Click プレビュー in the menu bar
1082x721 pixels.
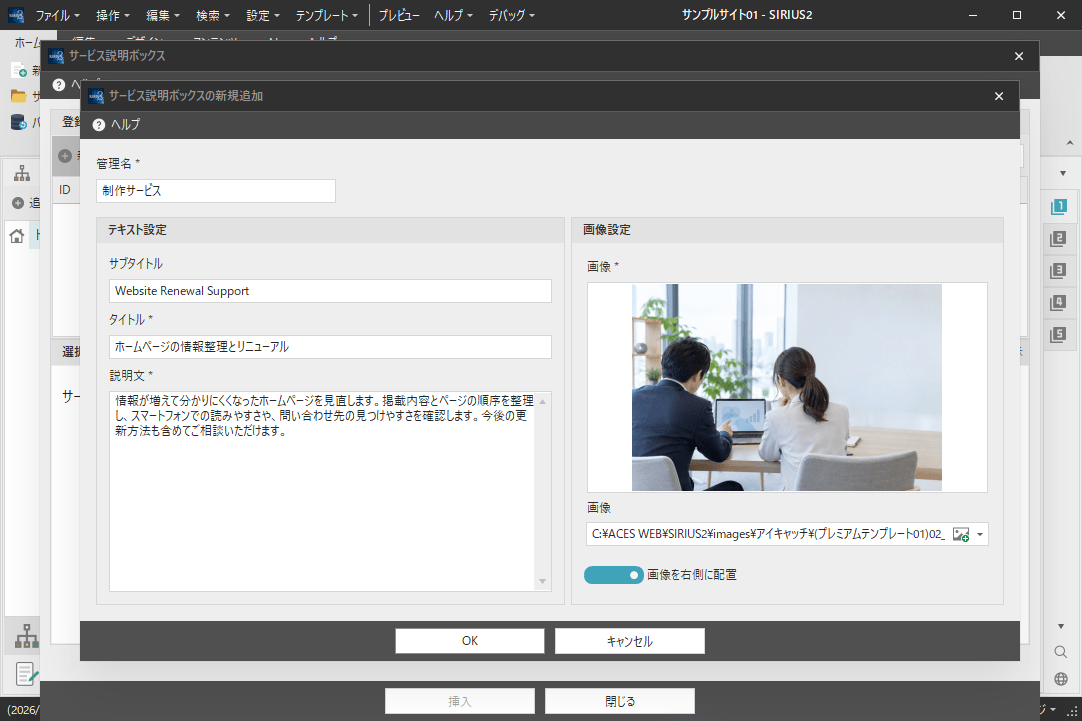click(x=399, y=15)
